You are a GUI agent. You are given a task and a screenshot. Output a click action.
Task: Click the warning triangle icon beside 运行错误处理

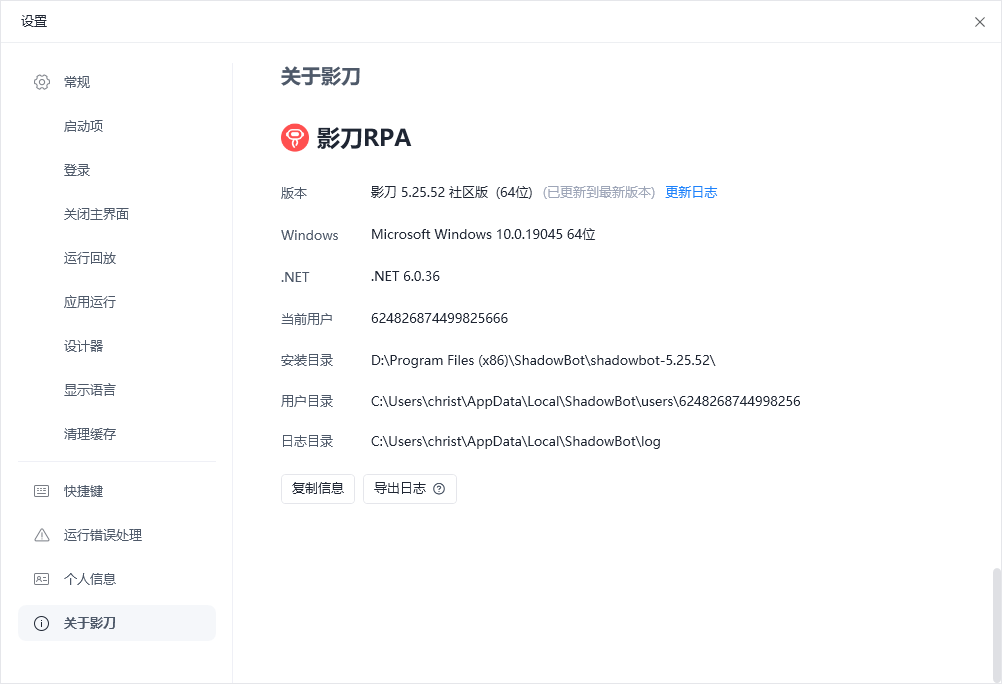[42, 535]
